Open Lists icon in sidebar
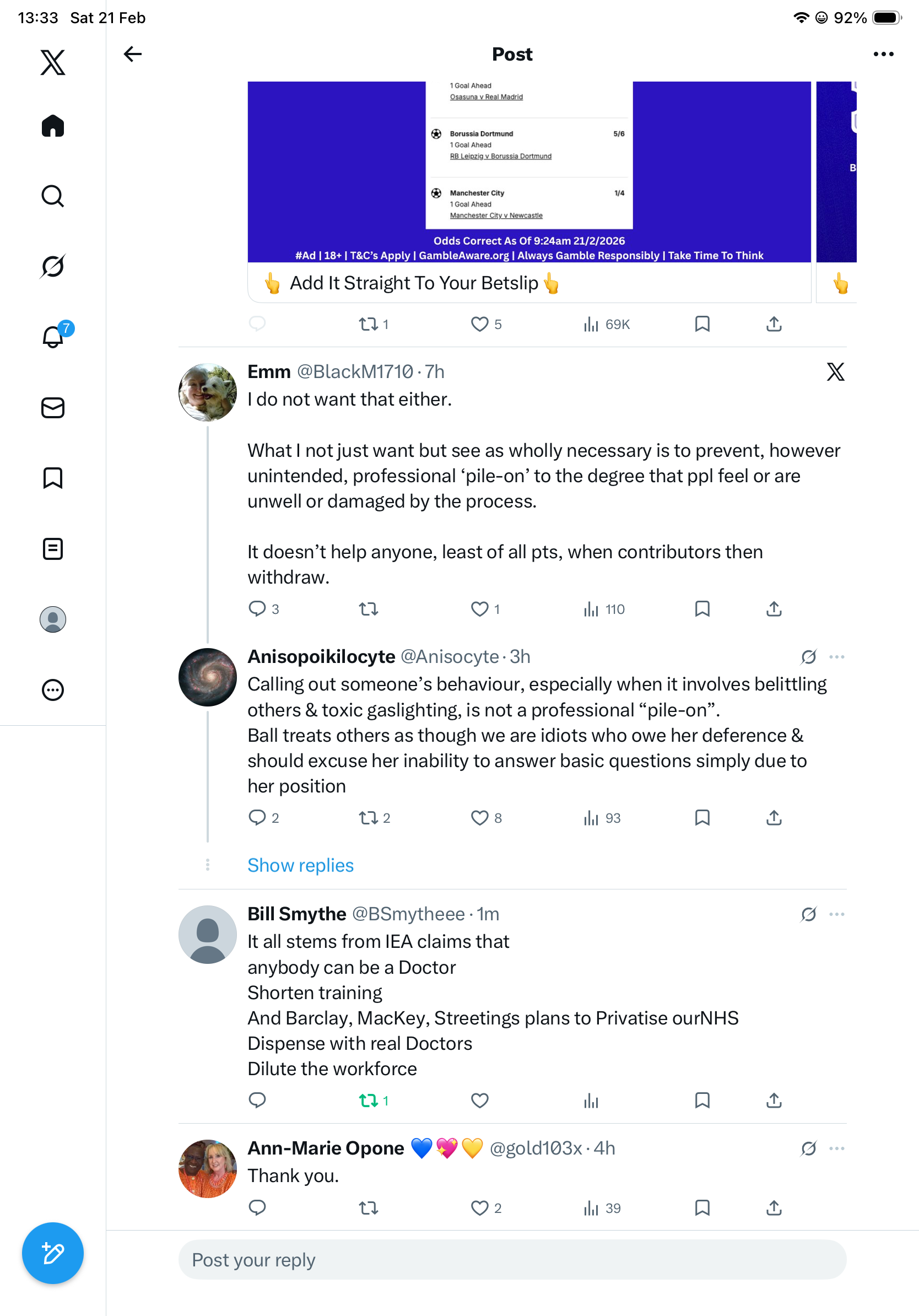Screen dimensions: 919x1316 click(53, 548)
